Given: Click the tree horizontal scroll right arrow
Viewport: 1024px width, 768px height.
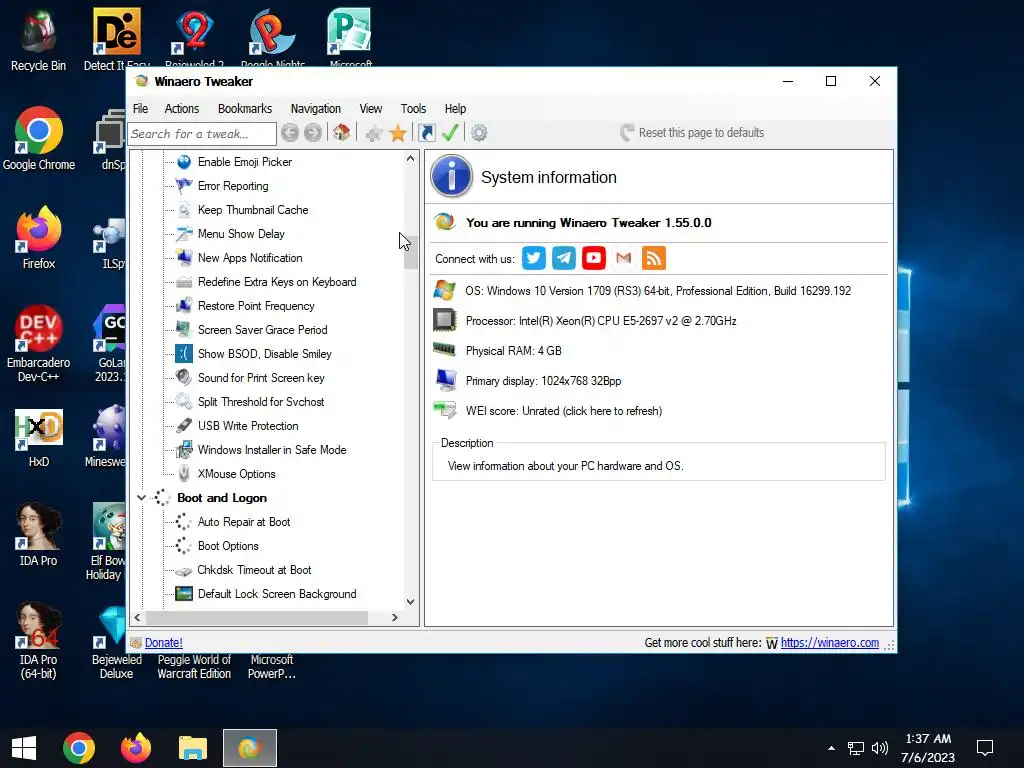Looking at the screenshot, I should (x=394, y=617).
